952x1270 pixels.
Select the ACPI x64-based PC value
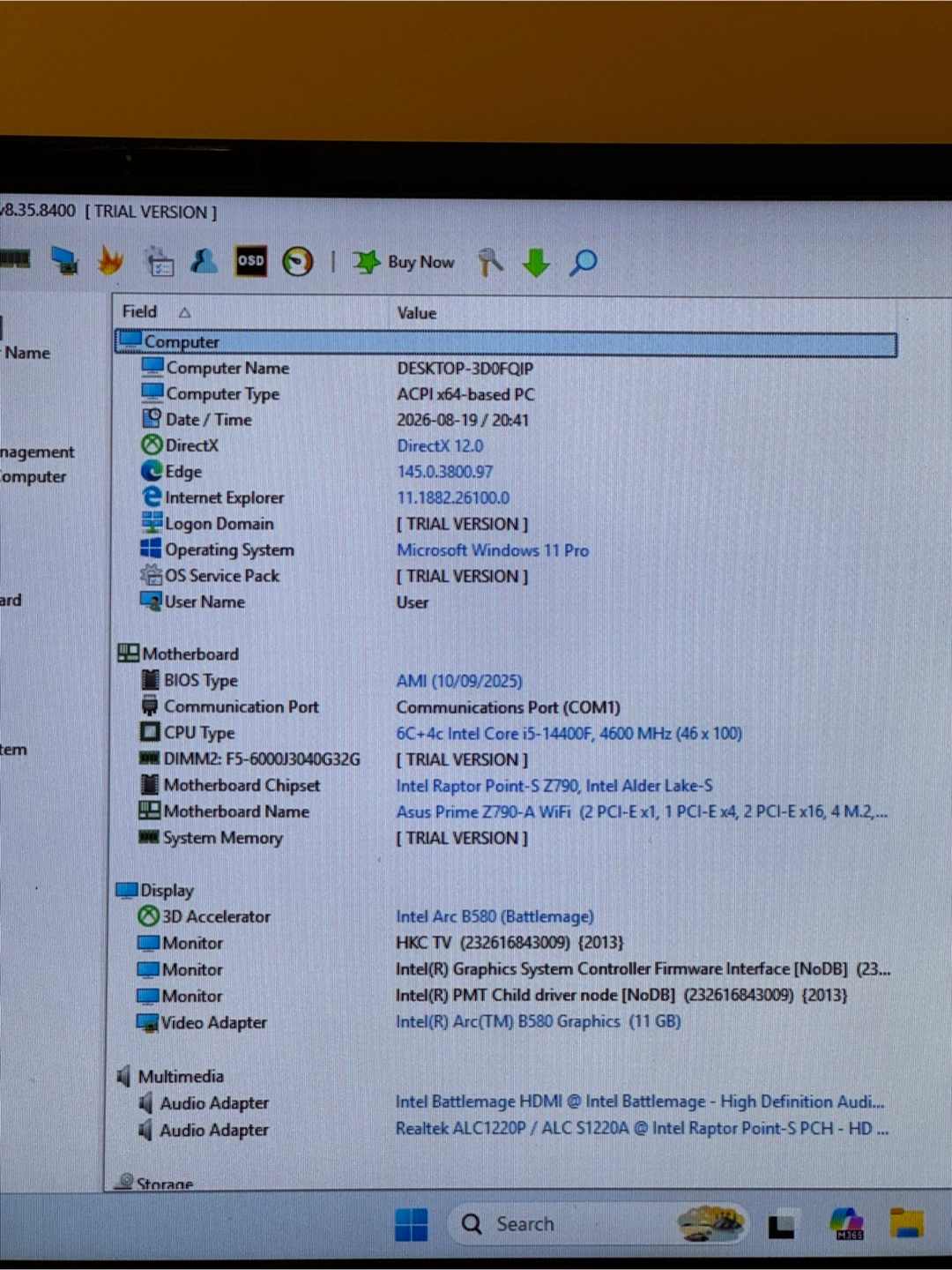click(x=465, y=394)
